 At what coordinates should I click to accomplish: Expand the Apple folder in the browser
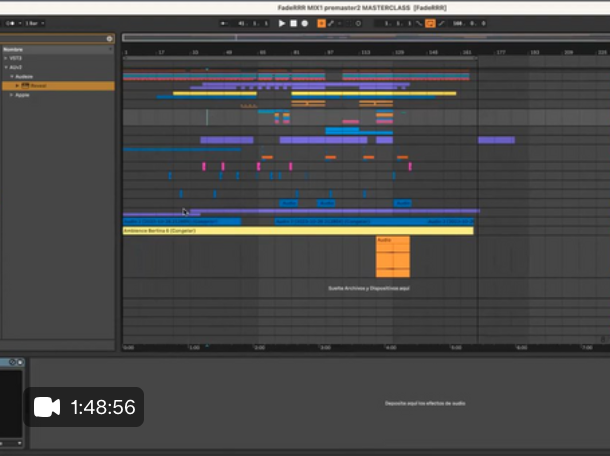[x=12, y=95]
